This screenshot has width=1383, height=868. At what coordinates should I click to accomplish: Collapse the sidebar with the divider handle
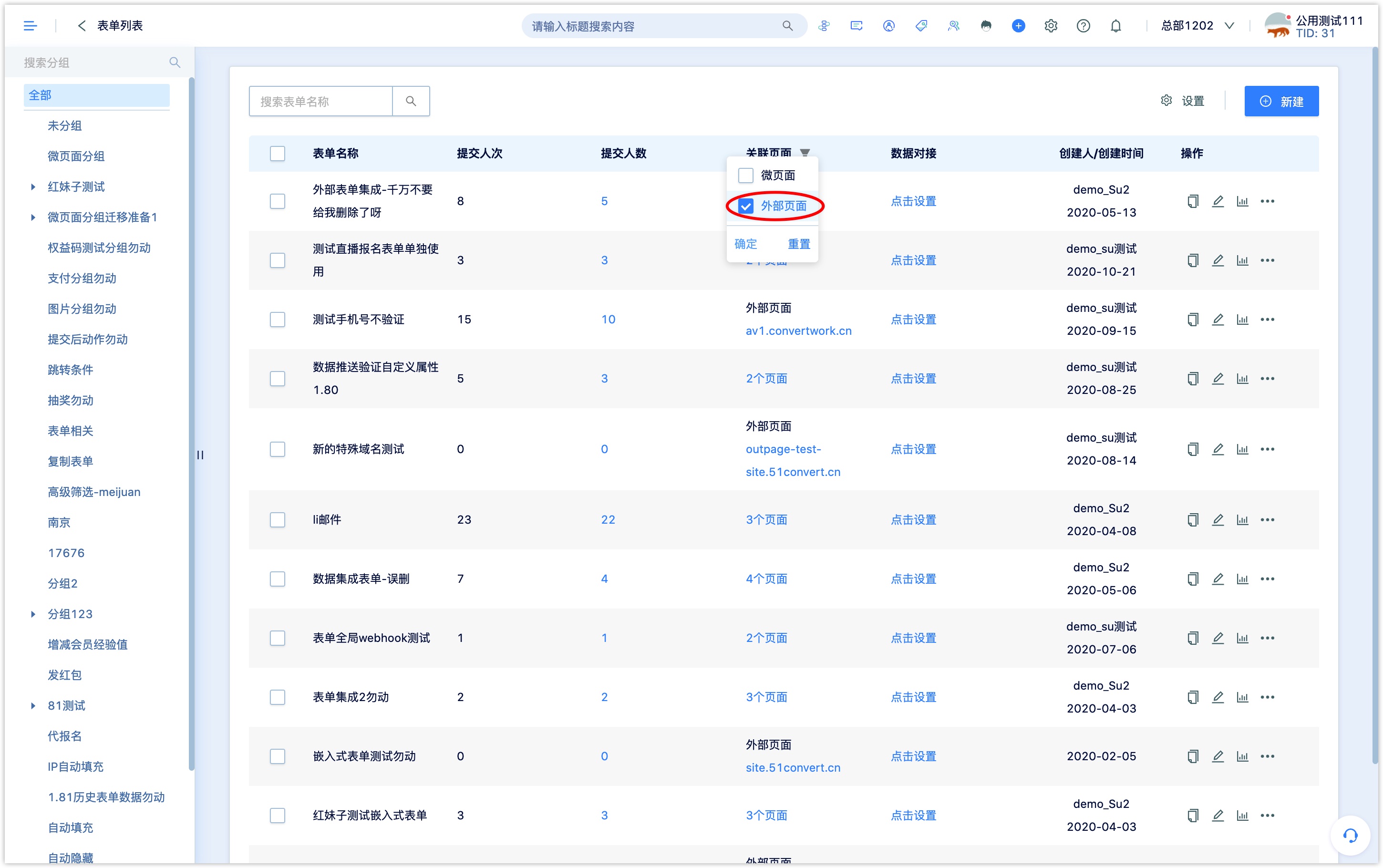[x=200, y=455]
